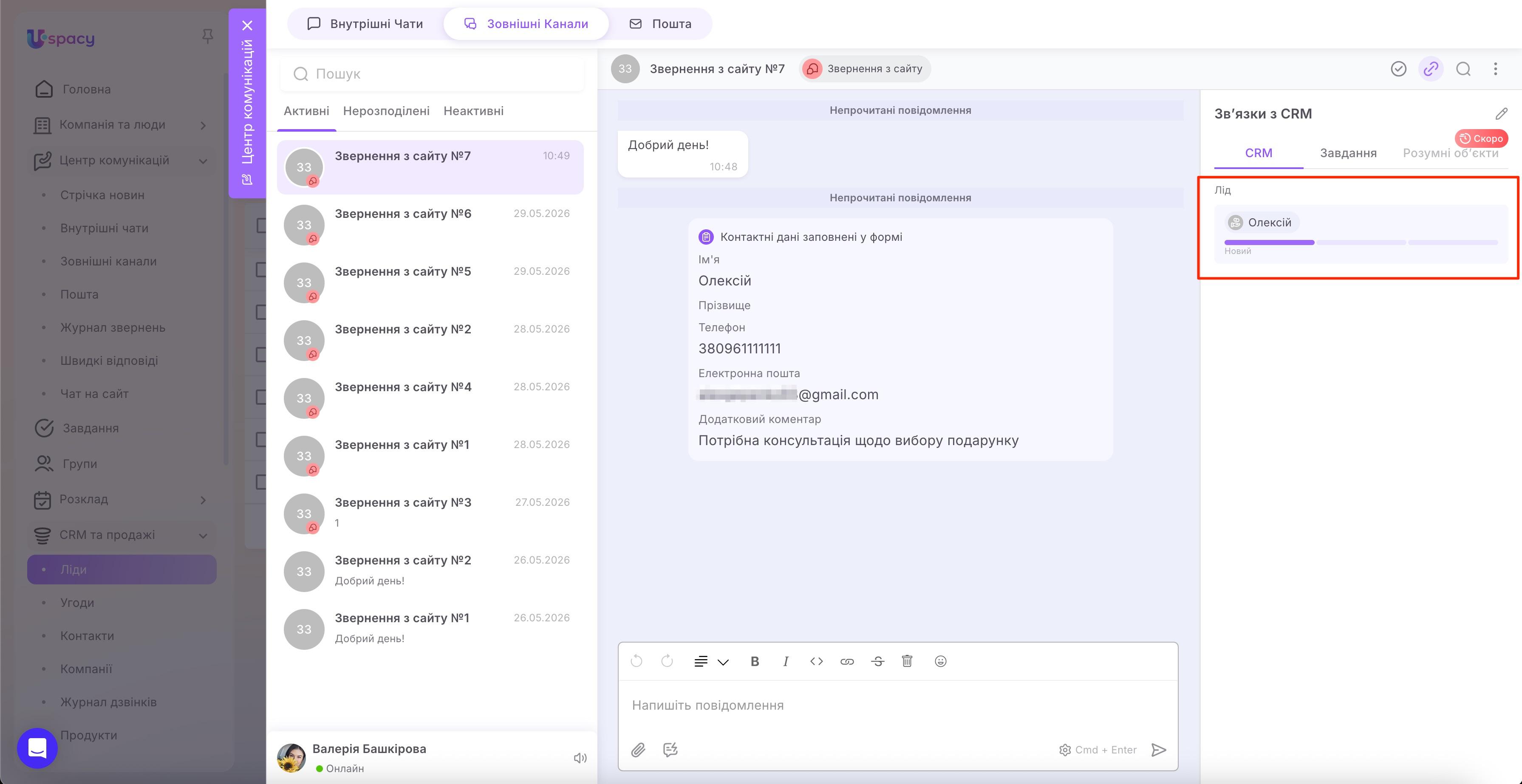Search inside chat with magnifier icon

1463,69
